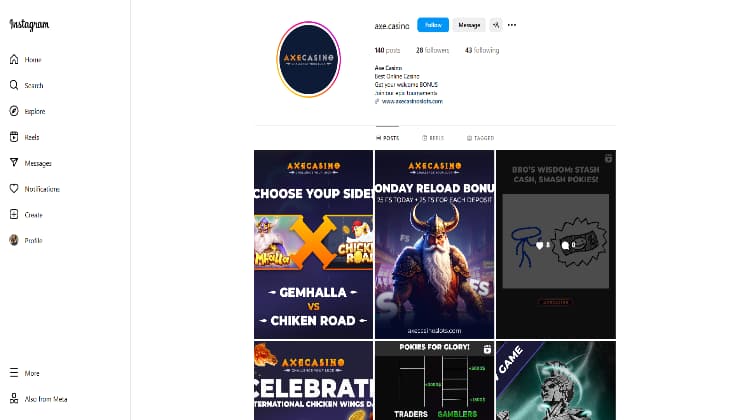The width and height of the screenshot is (740, 420).
Task: Click the similar accounts suggestion icon button
Action: [x=496, y=25]
